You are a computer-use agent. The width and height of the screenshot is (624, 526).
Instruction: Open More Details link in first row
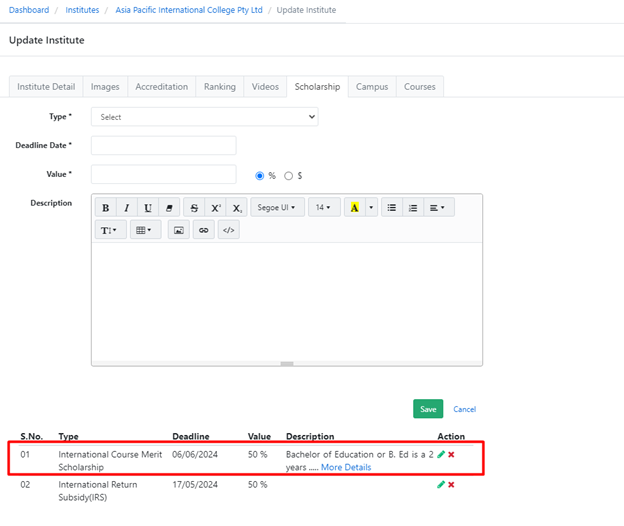(346, 467)
